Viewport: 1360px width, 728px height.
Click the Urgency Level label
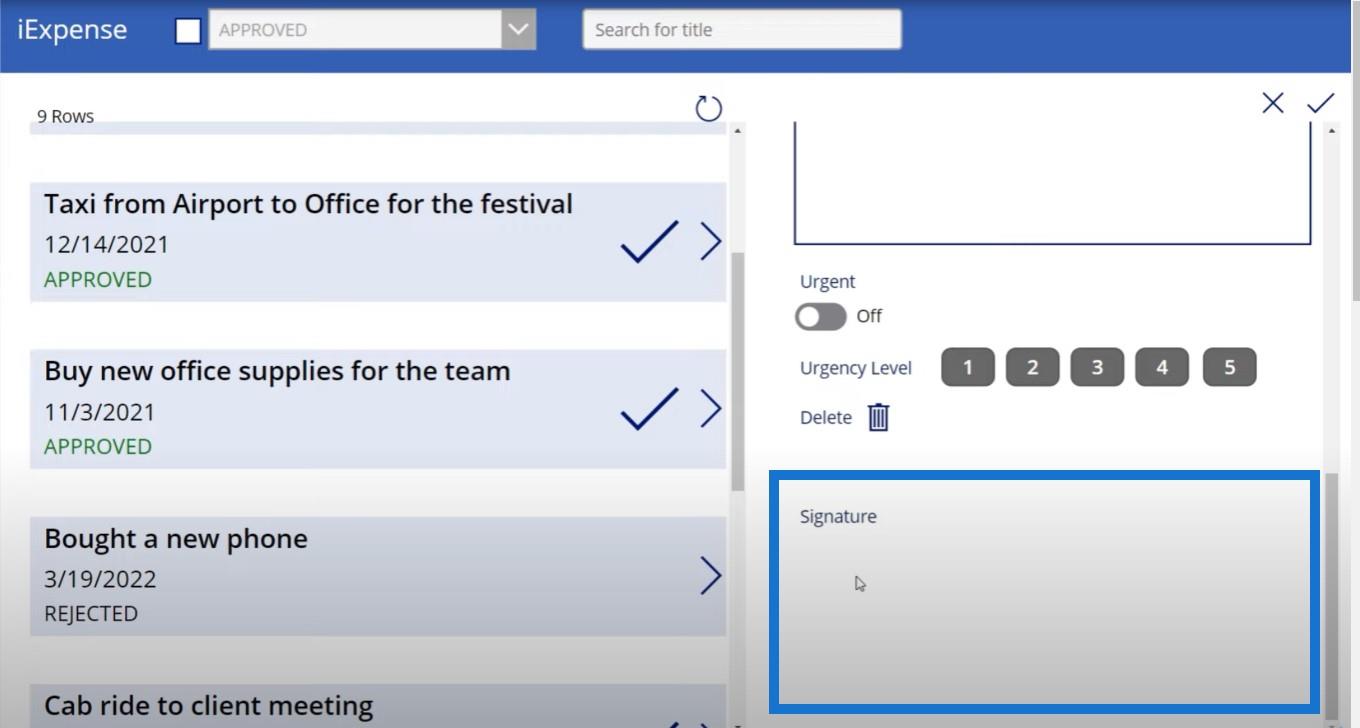tap(856, 368)
